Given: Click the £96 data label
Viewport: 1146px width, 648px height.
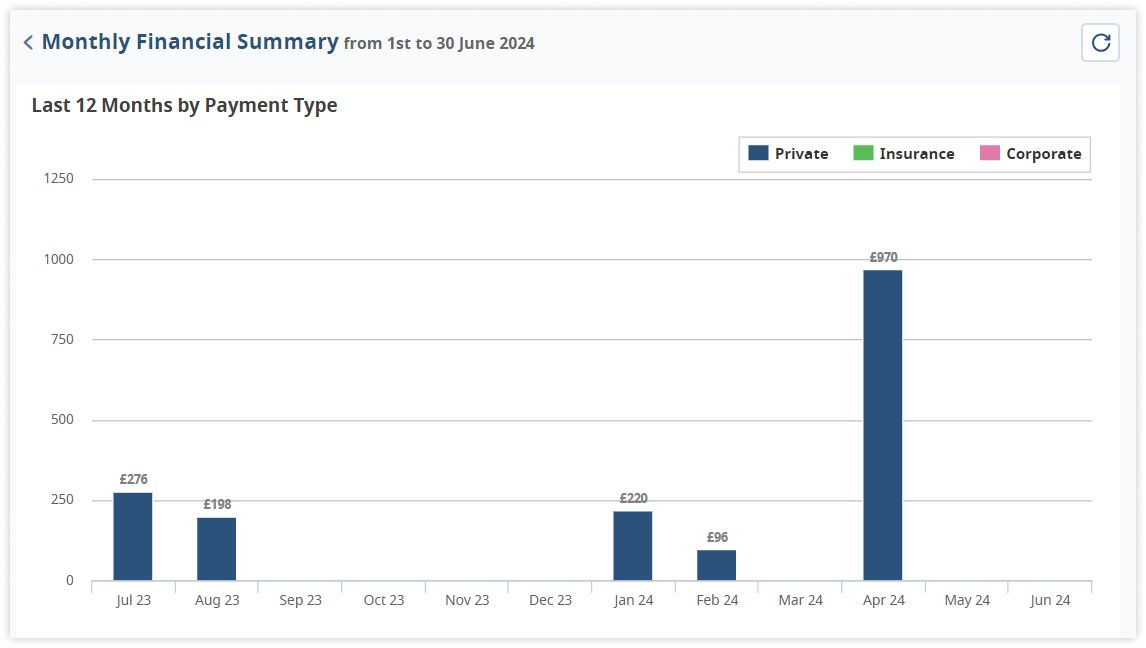Looking at the screenshot, I should point(717,537).
